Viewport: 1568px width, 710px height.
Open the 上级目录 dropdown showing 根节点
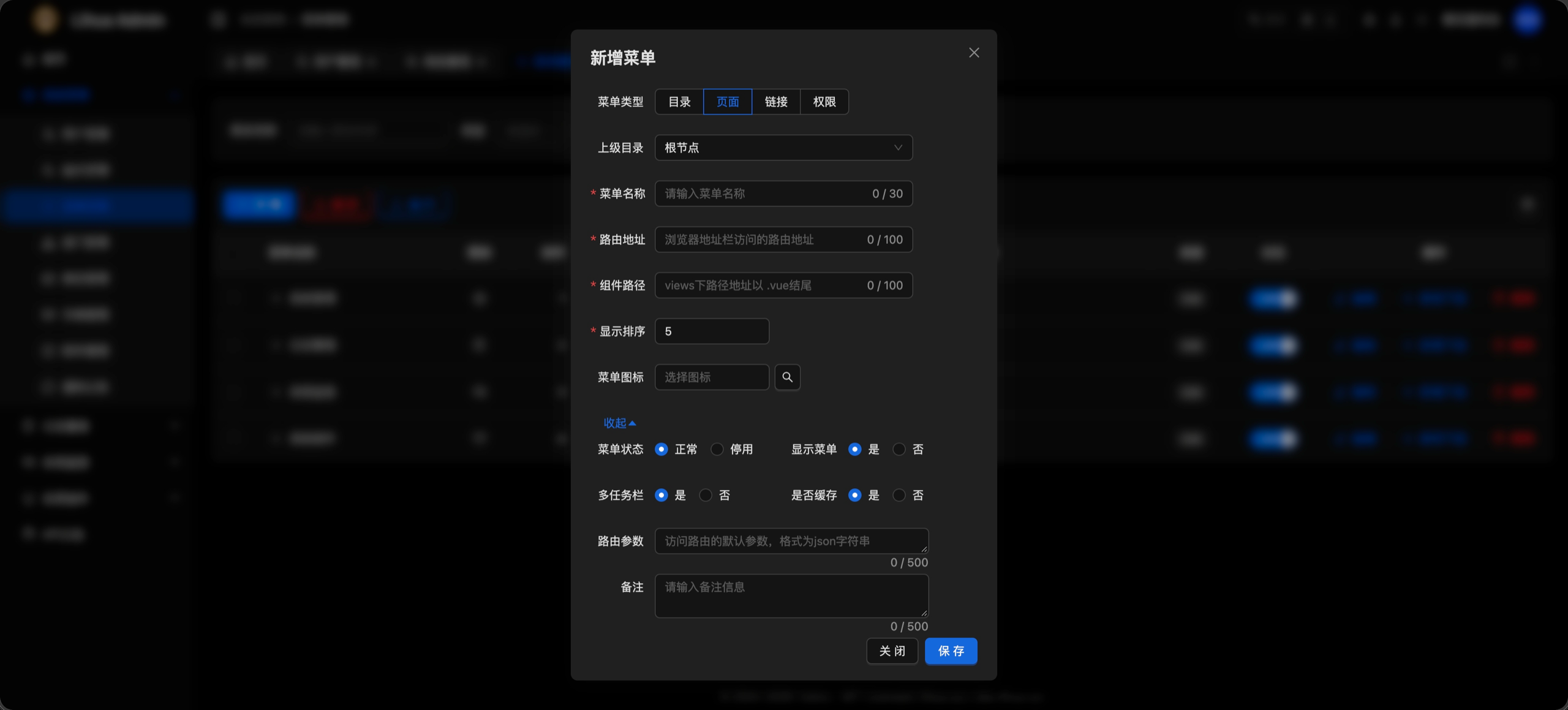(x=783, y=148)
